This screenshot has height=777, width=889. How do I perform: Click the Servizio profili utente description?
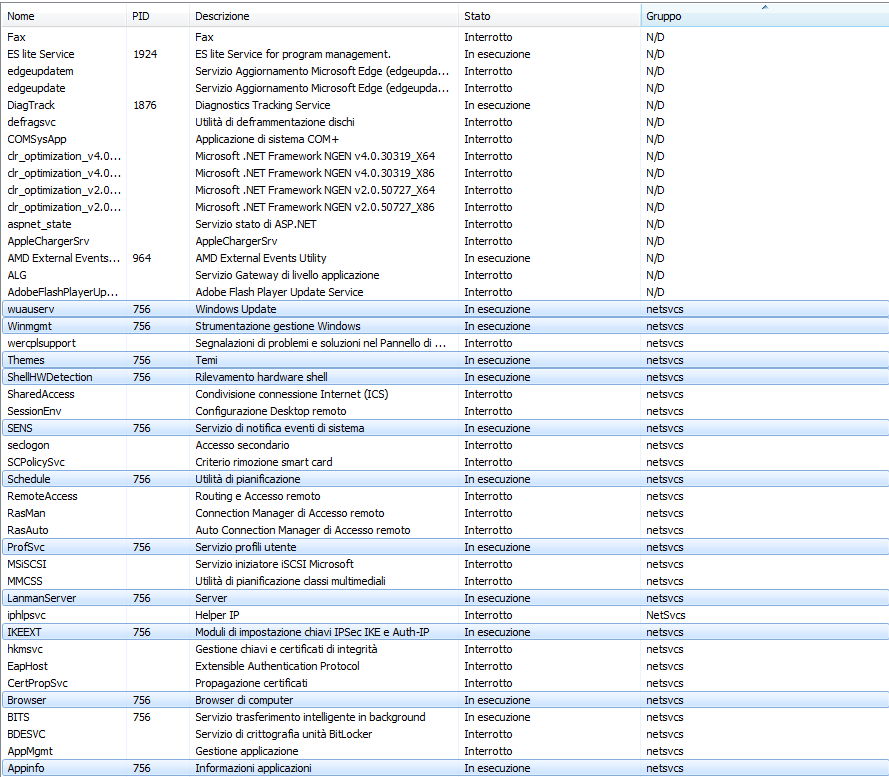click(245, 548)
